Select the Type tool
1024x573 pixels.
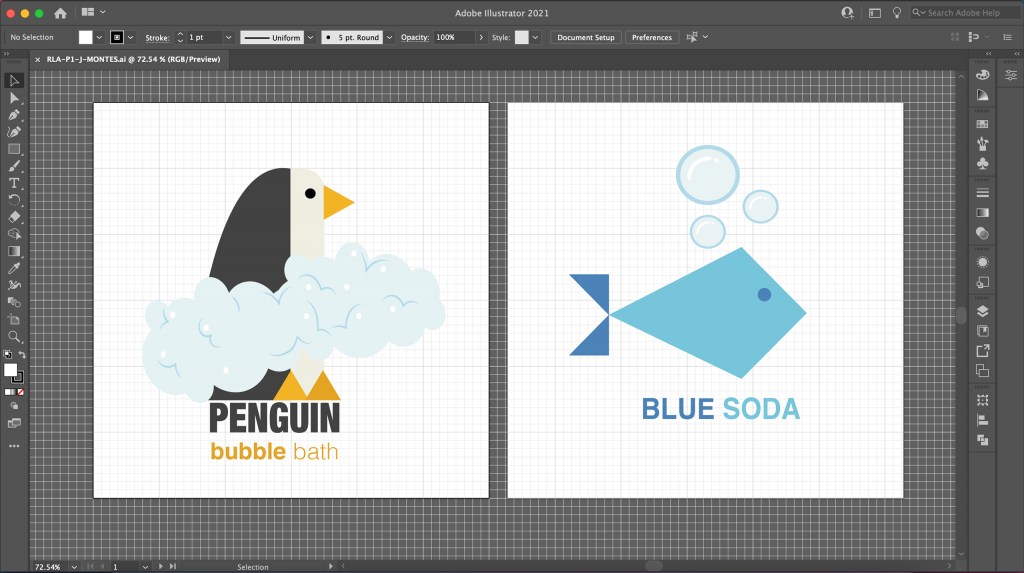[x=14, y=183]
